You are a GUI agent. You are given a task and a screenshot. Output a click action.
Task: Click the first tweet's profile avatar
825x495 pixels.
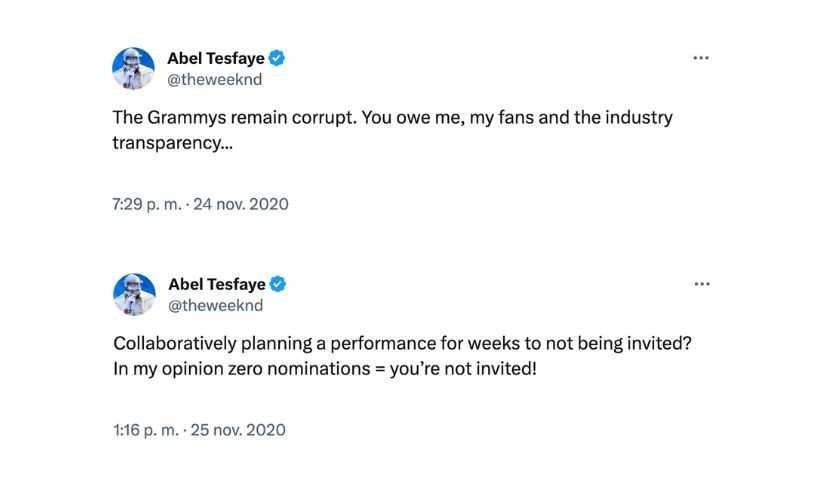pyautogui.click(x=133, y=69)
